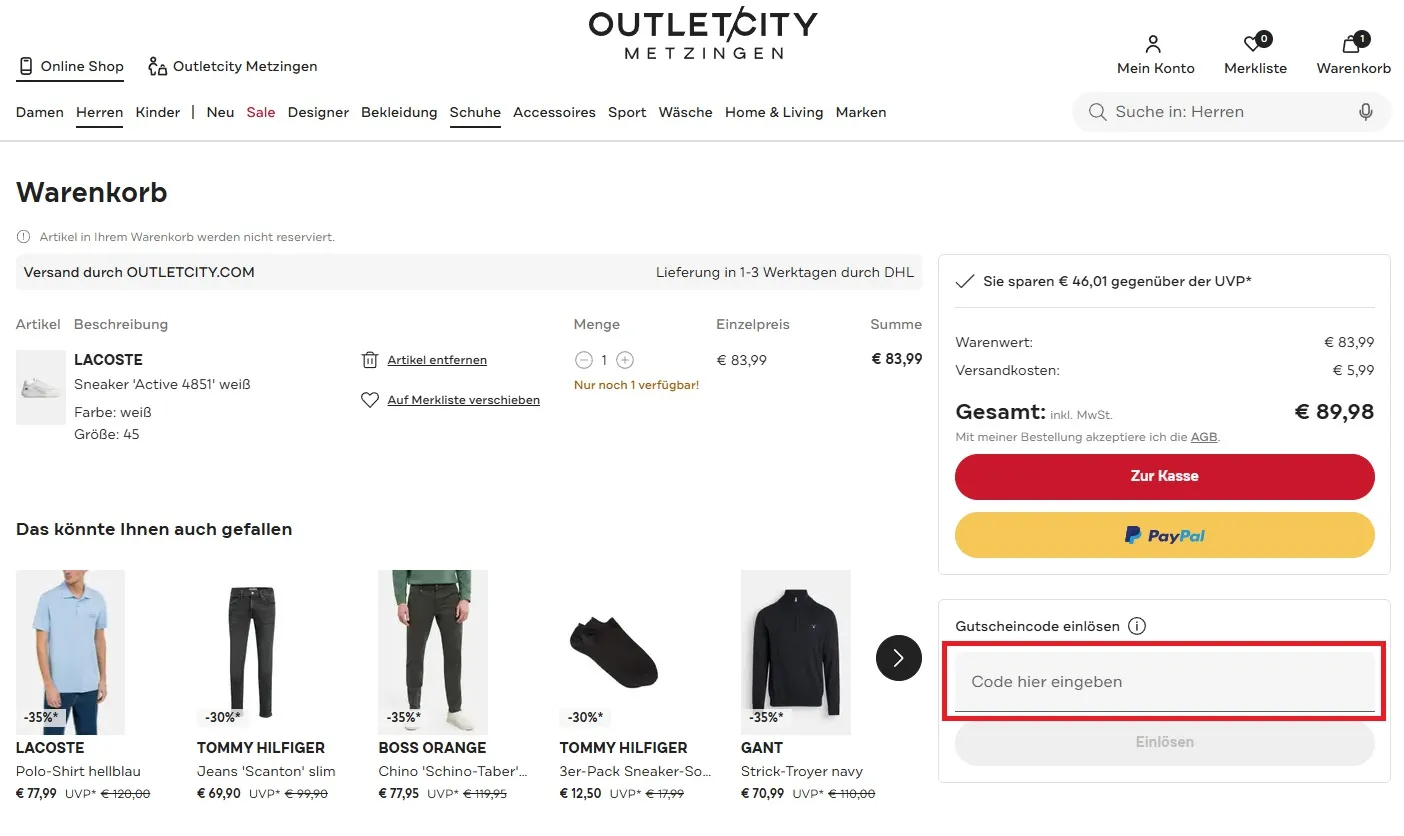Screen dimensions: 1404x836
Task: Decrease sneaker quantity with the minus control
Action: tap(584, 359)
